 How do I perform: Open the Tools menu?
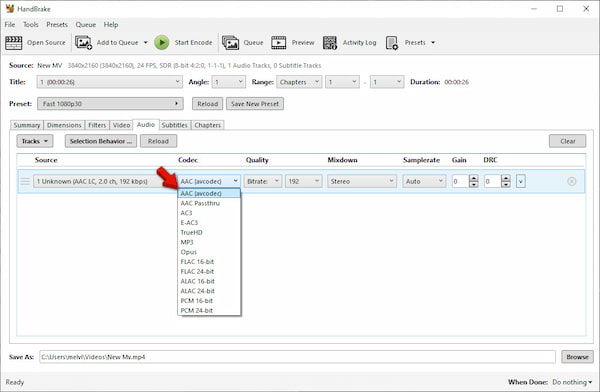coord(31,24)
